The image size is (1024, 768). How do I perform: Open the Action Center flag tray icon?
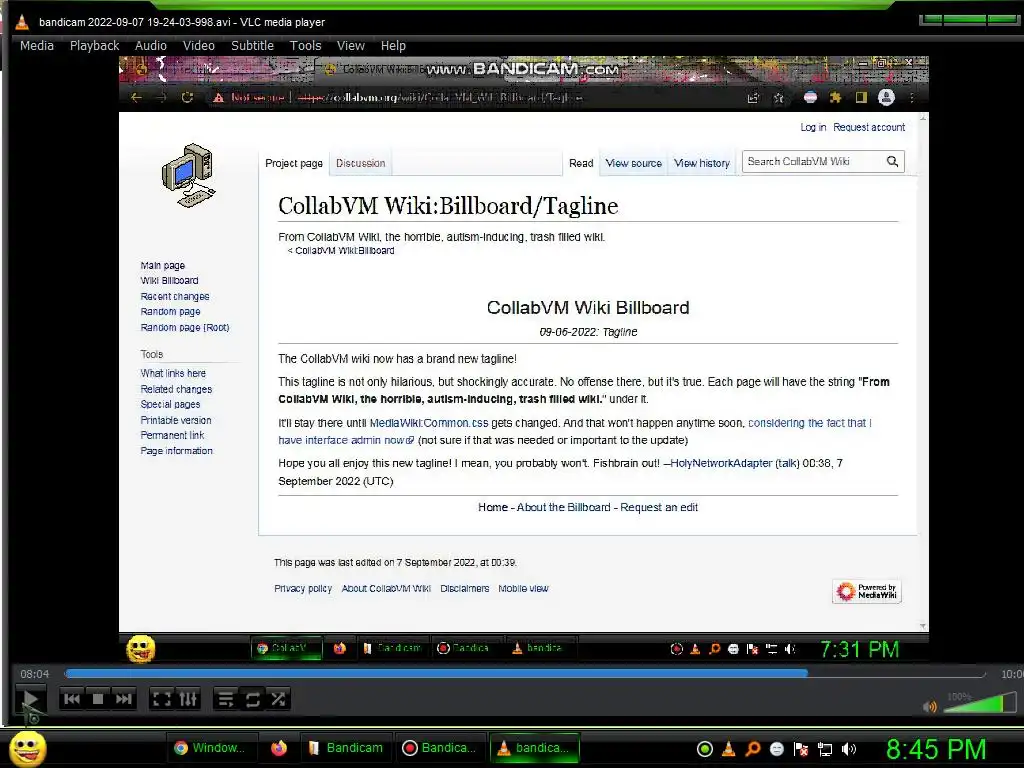801,749
